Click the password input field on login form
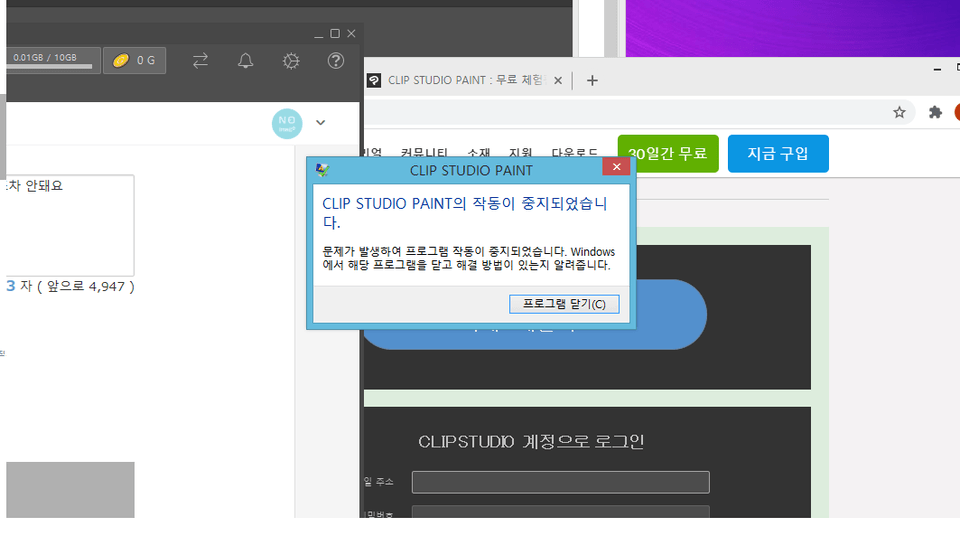The height and width of the screenshot is (536, 960). point(561,512)
